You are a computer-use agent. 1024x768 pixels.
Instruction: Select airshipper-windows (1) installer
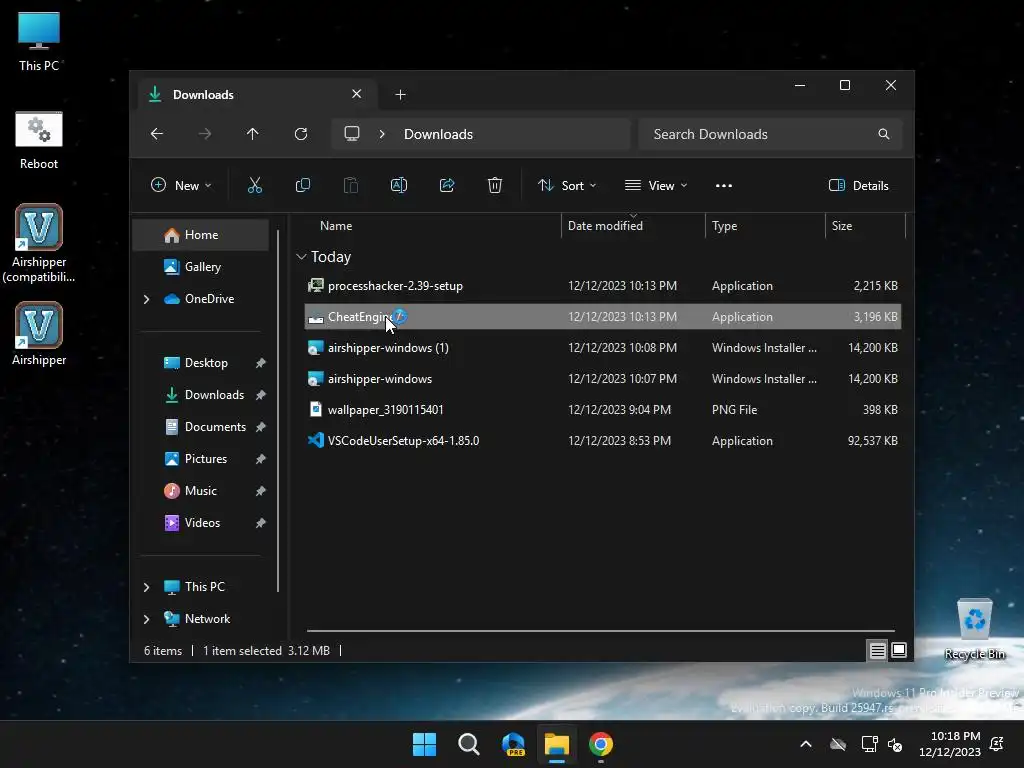[x=603, y=348]
